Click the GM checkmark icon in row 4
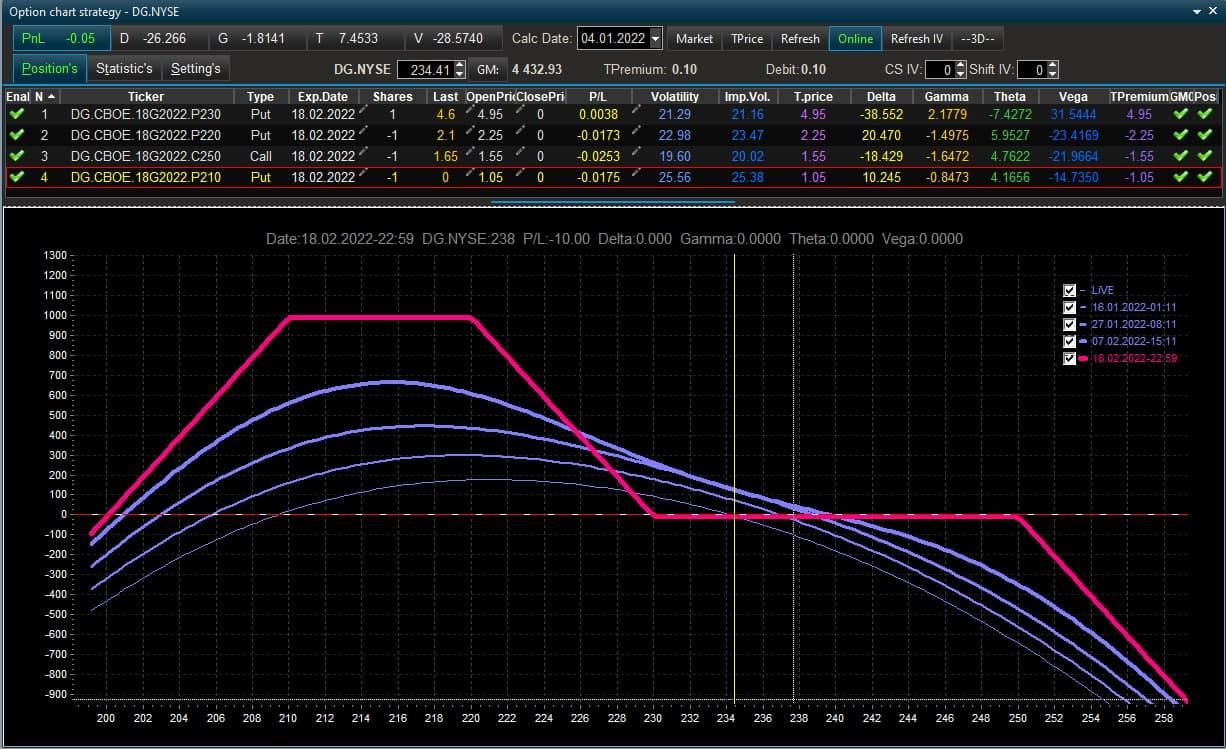 (1181, 177)
